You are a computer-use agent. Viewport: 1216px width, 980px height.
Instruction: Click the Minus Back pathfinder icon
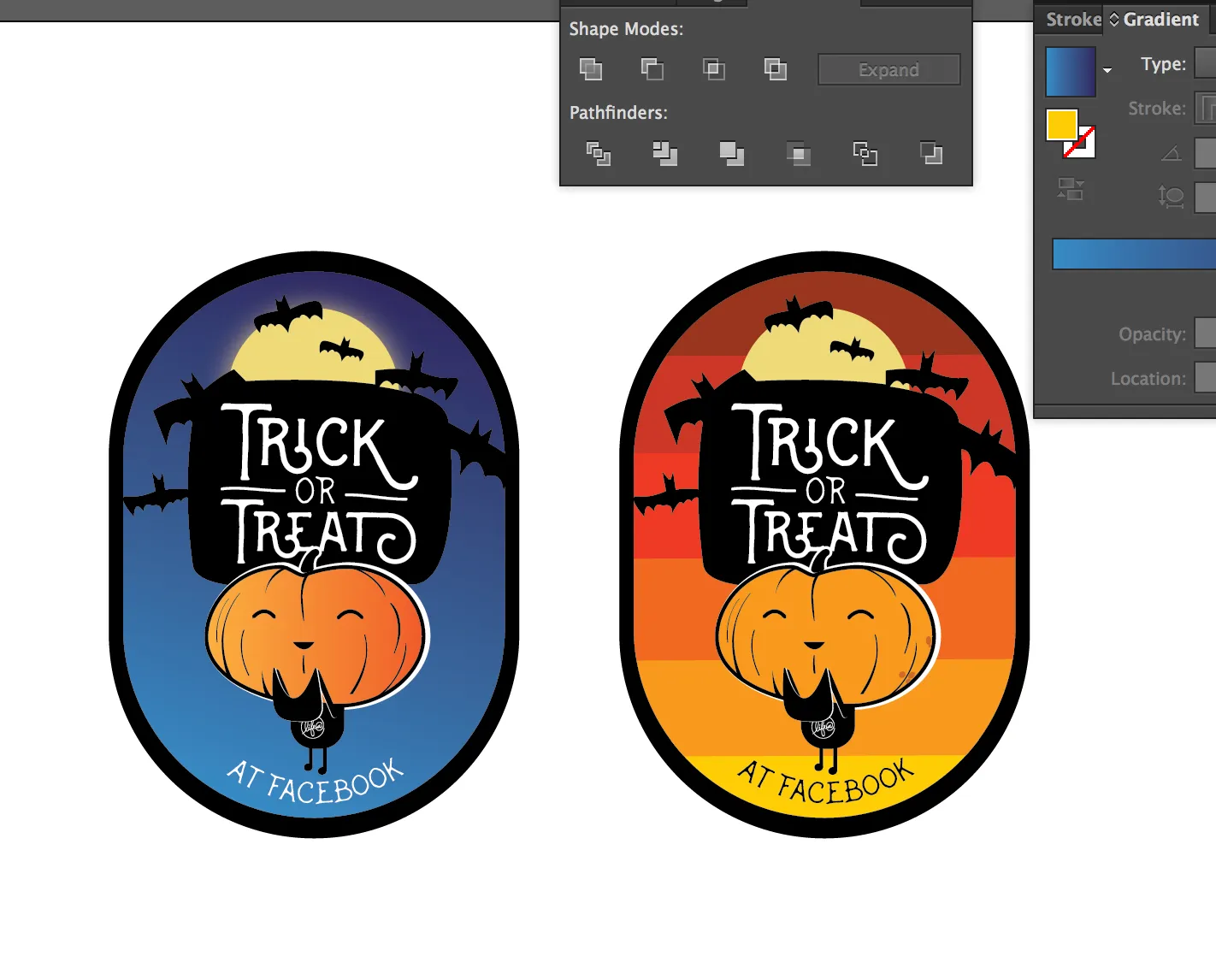[931, 154]
